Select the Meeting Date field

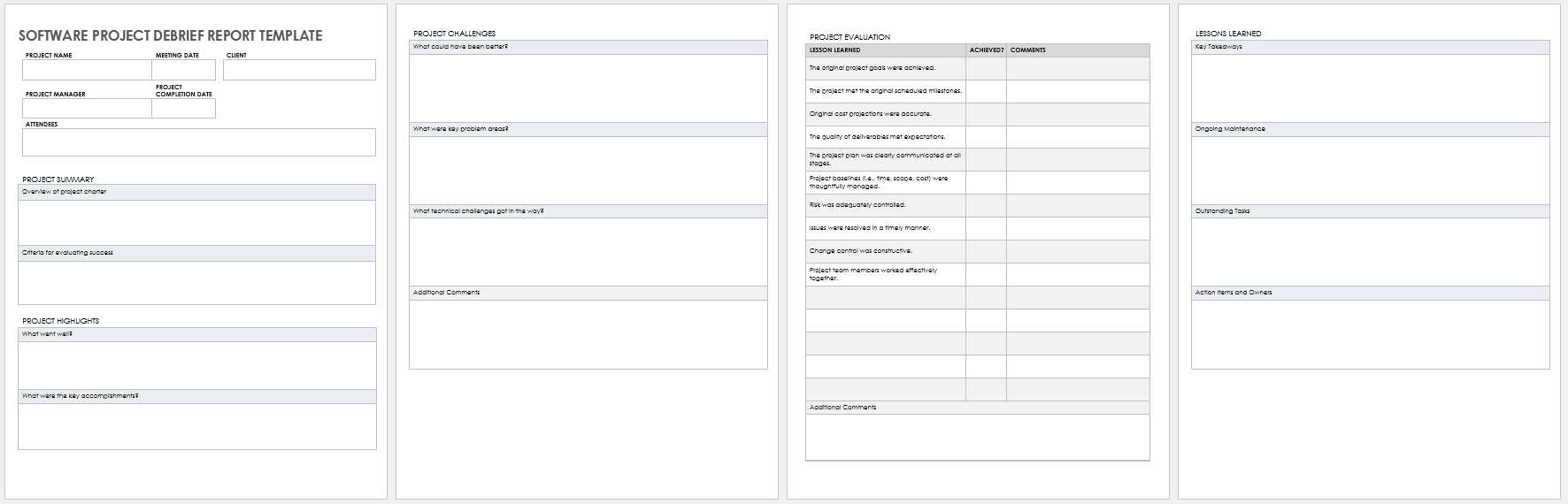183,70
